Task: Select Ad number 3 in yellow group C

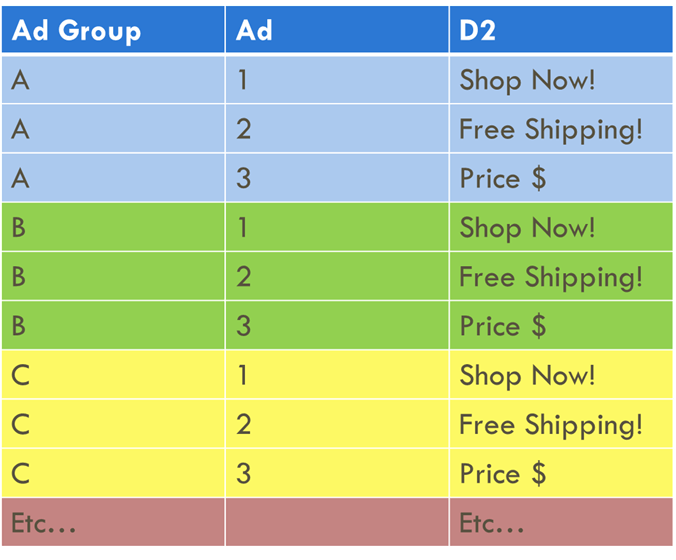Action: pos(244,473)
